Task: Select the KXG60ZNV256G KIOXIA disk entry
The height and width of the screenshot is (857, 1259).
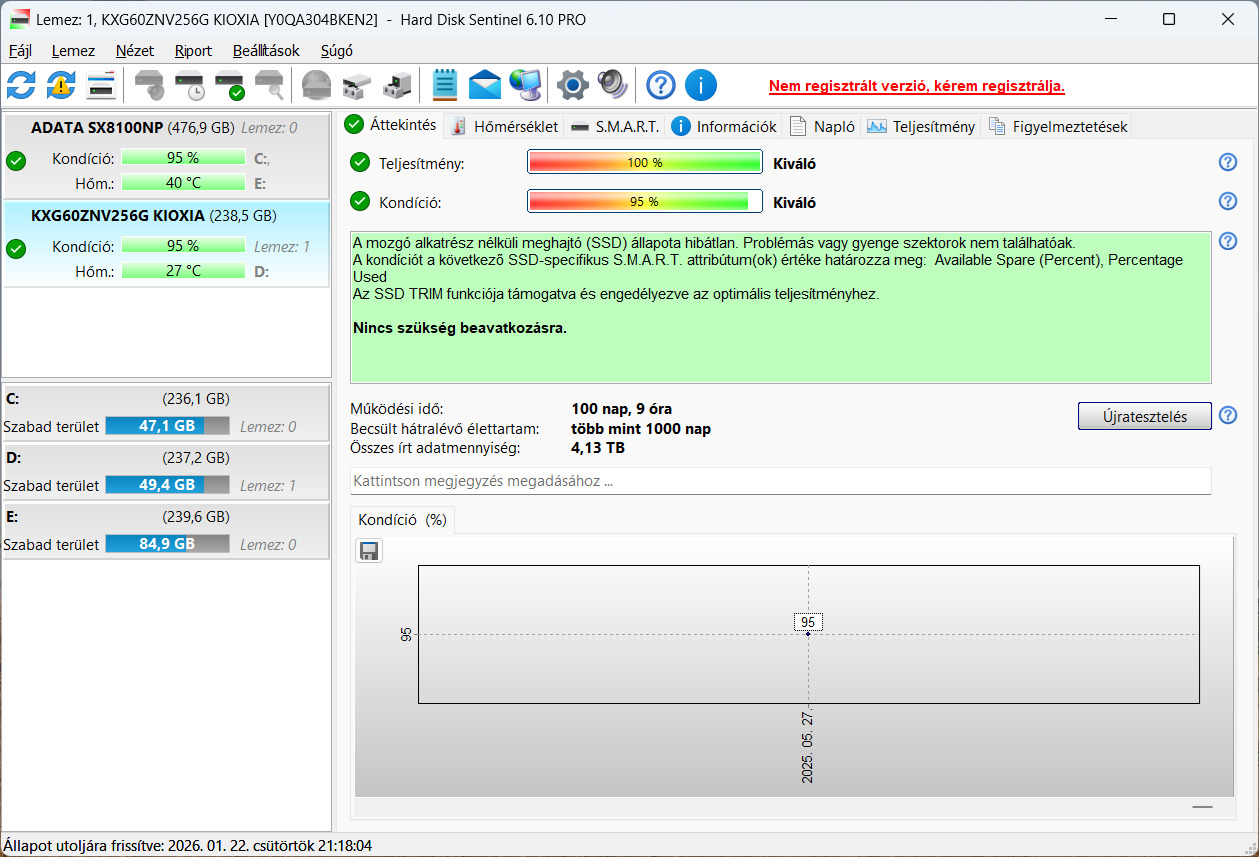Action: pos(166,244)
